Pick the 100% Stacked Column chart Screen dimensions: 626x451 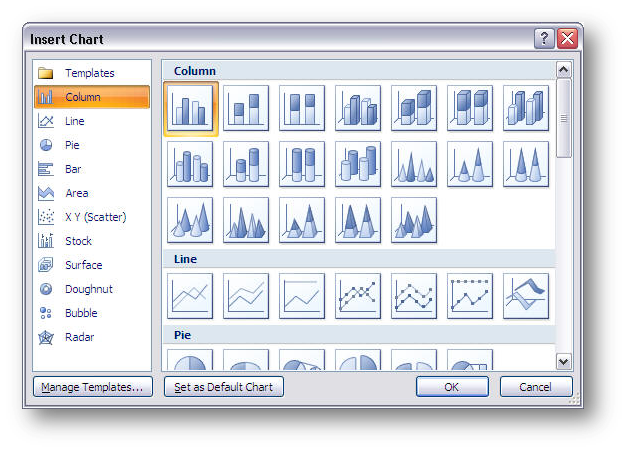click(302, 108)
